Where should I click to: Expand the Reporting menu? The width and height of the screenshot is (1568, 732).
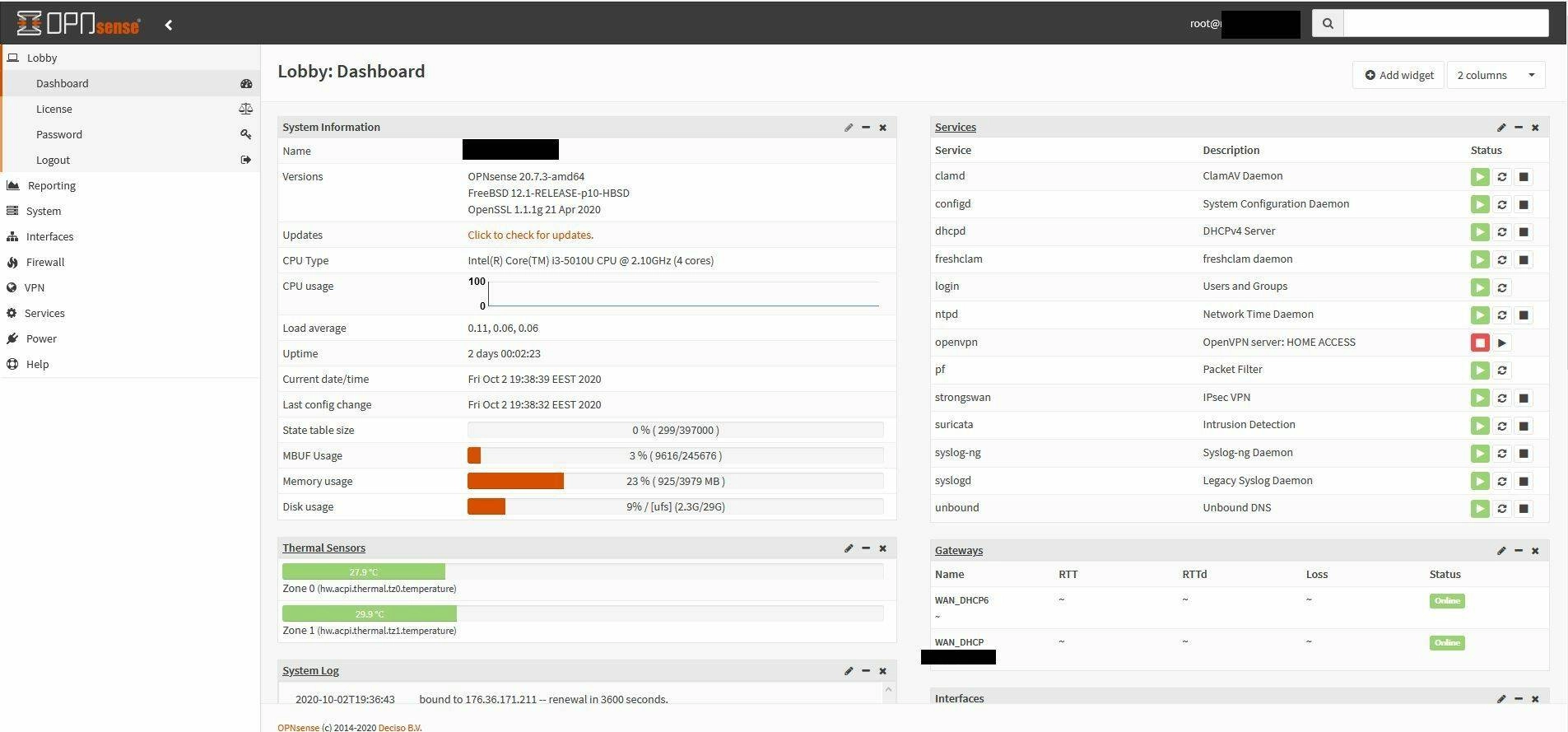tap(130, 185)
